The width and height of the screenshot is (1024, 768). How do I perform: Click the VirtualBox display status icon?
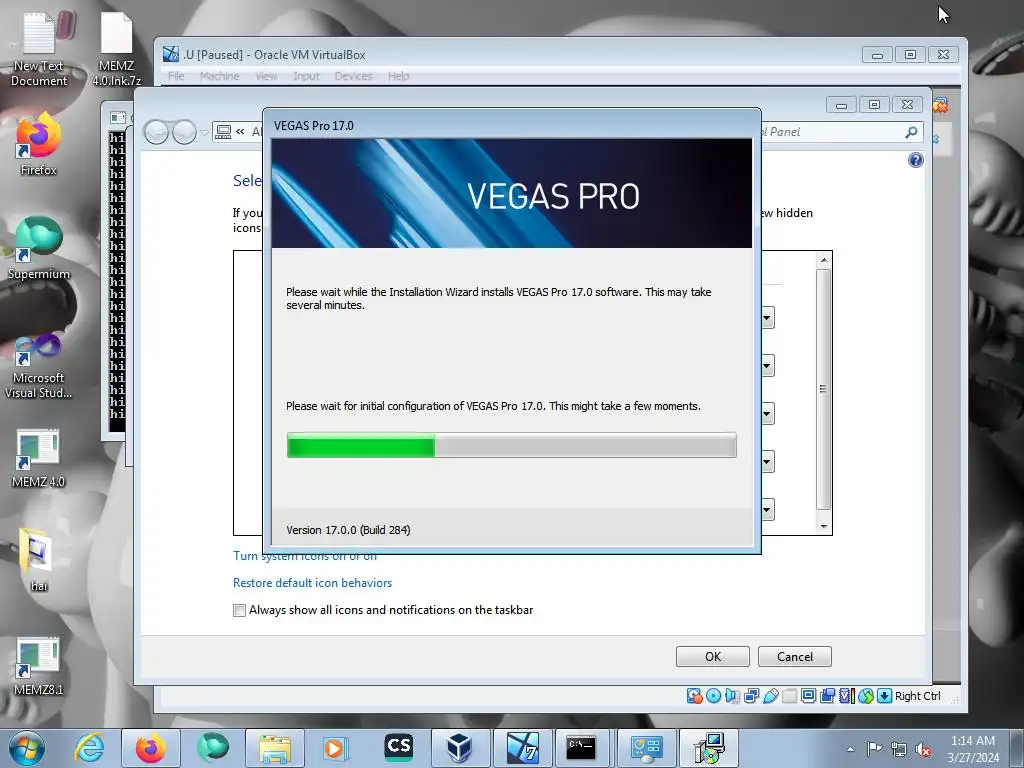pyautogui.click(x=808, y=696)
